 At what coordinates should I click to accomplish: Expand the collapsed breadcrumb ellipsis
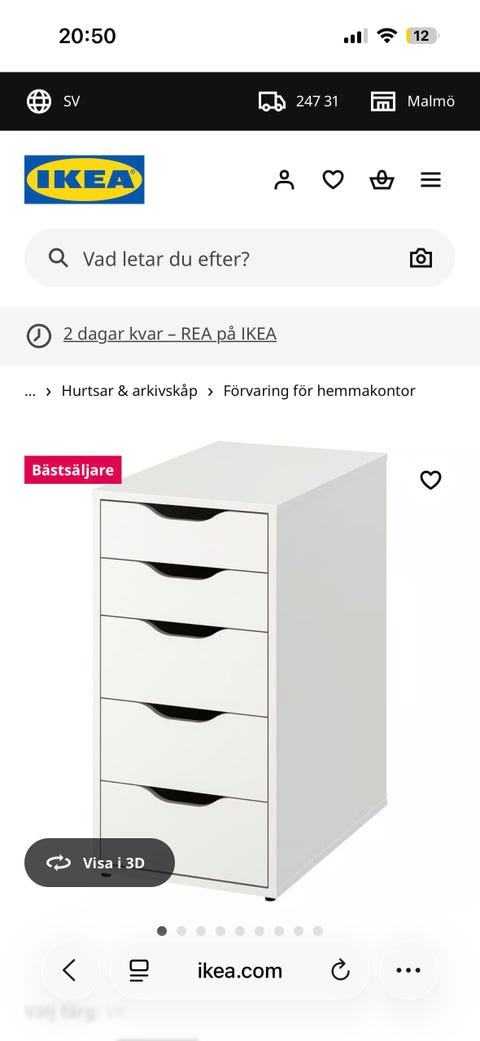click(x=30, y=391)
